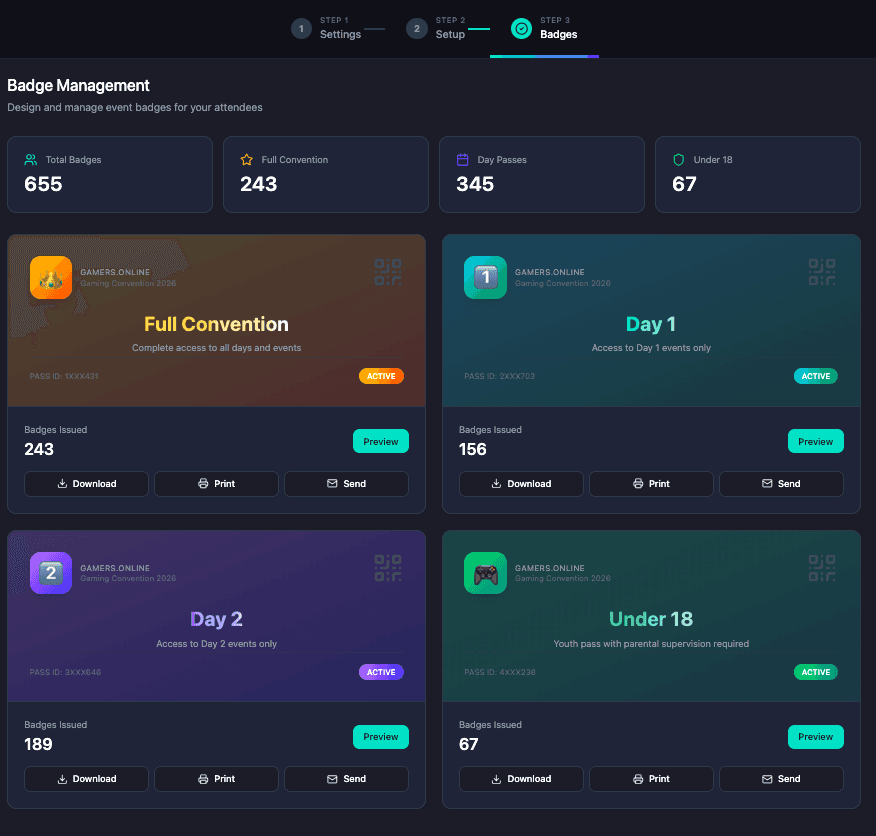Click the Under 18 shield icon
Viewport: 876px width, 836px height.
679,160
